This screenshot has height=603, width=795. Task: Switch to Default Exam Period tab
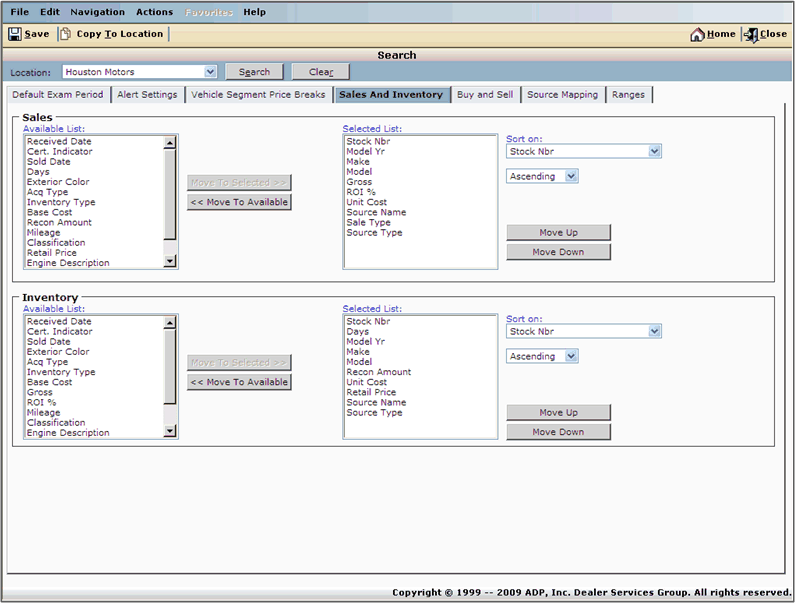tap(58, 94)
